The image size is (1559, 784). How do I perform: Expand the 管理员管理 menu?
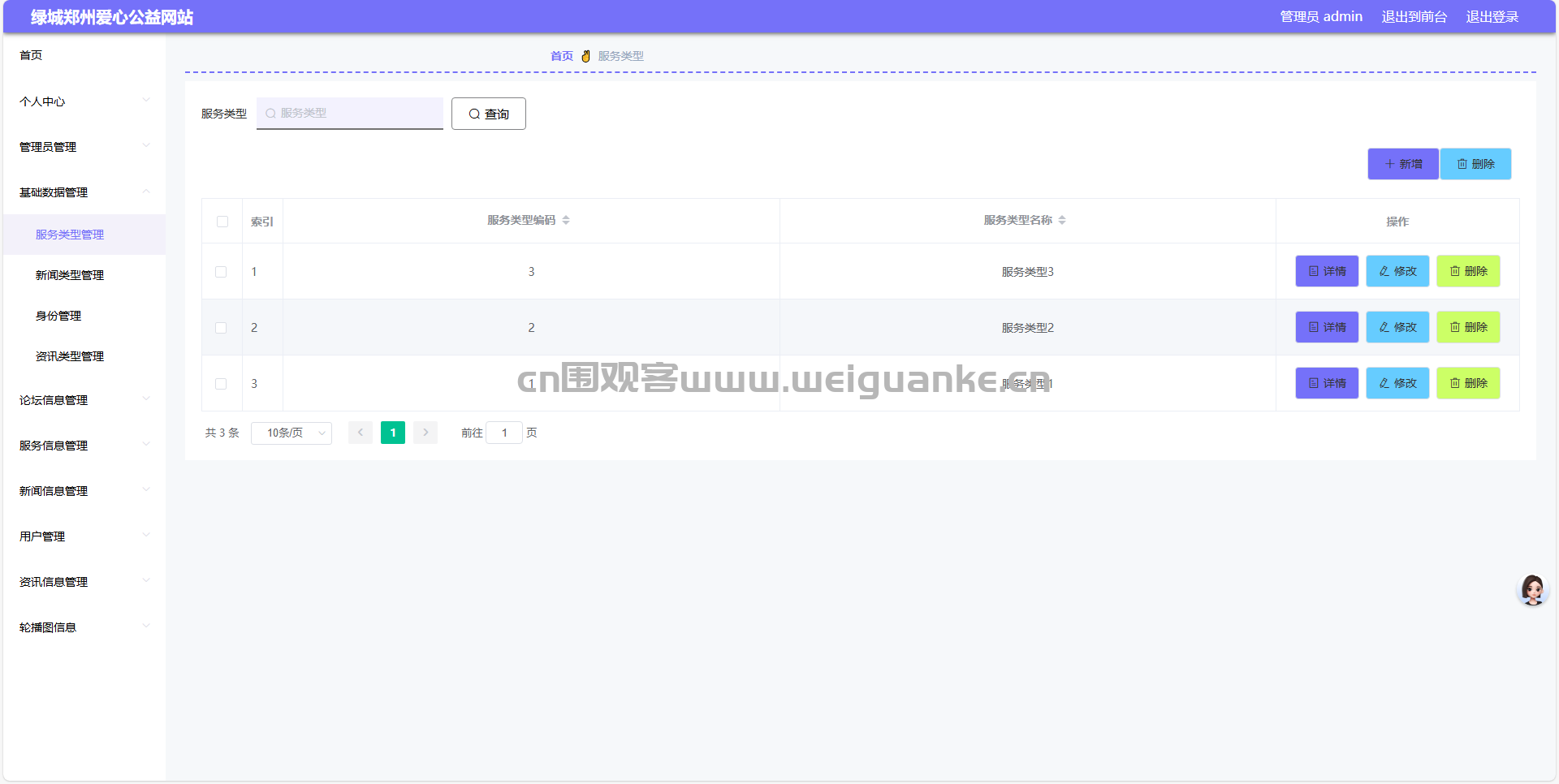tap(84, 147)
